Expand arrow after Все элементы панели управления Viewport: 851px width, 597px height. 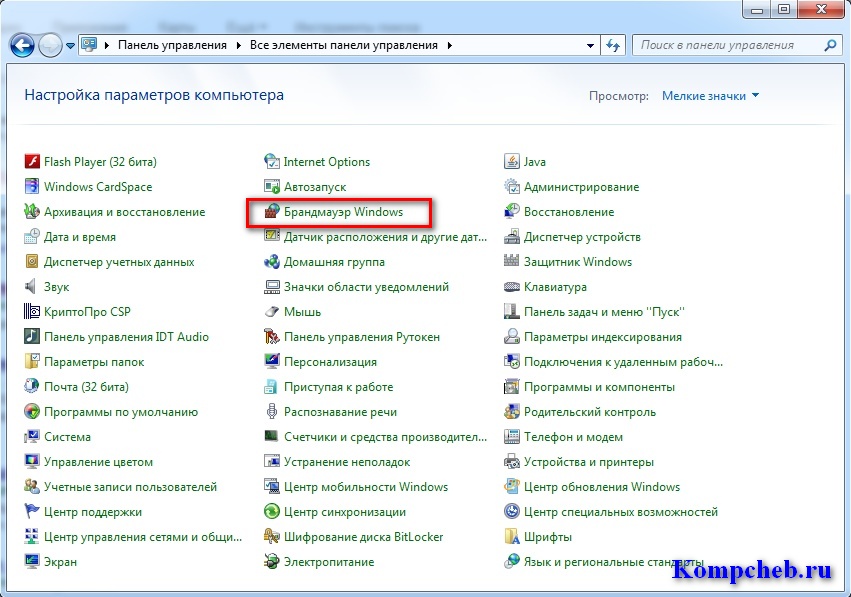tap(449, 46)
